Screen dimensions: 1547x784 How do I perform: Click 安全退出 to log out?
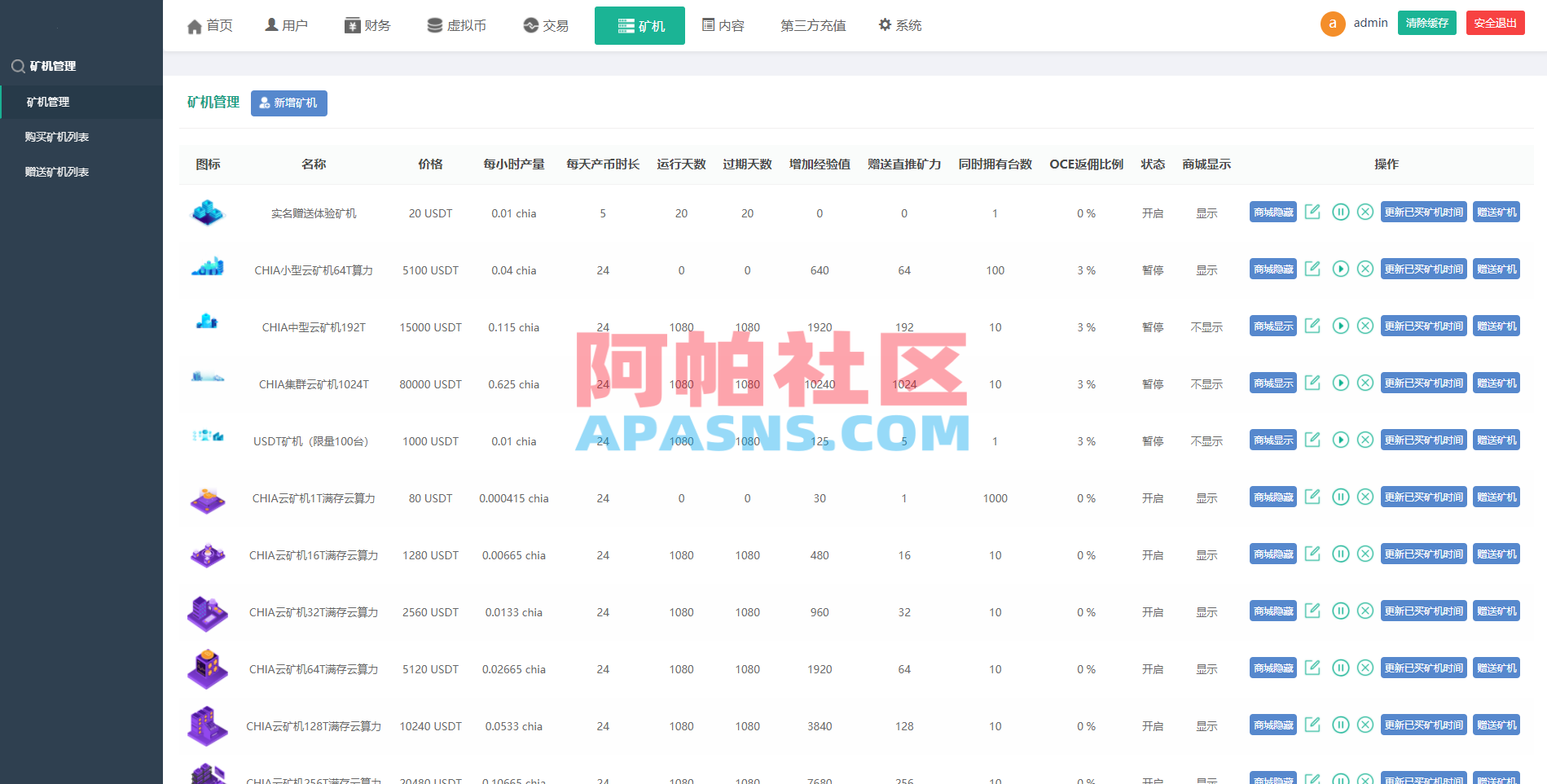click(x=1495, y=22)
